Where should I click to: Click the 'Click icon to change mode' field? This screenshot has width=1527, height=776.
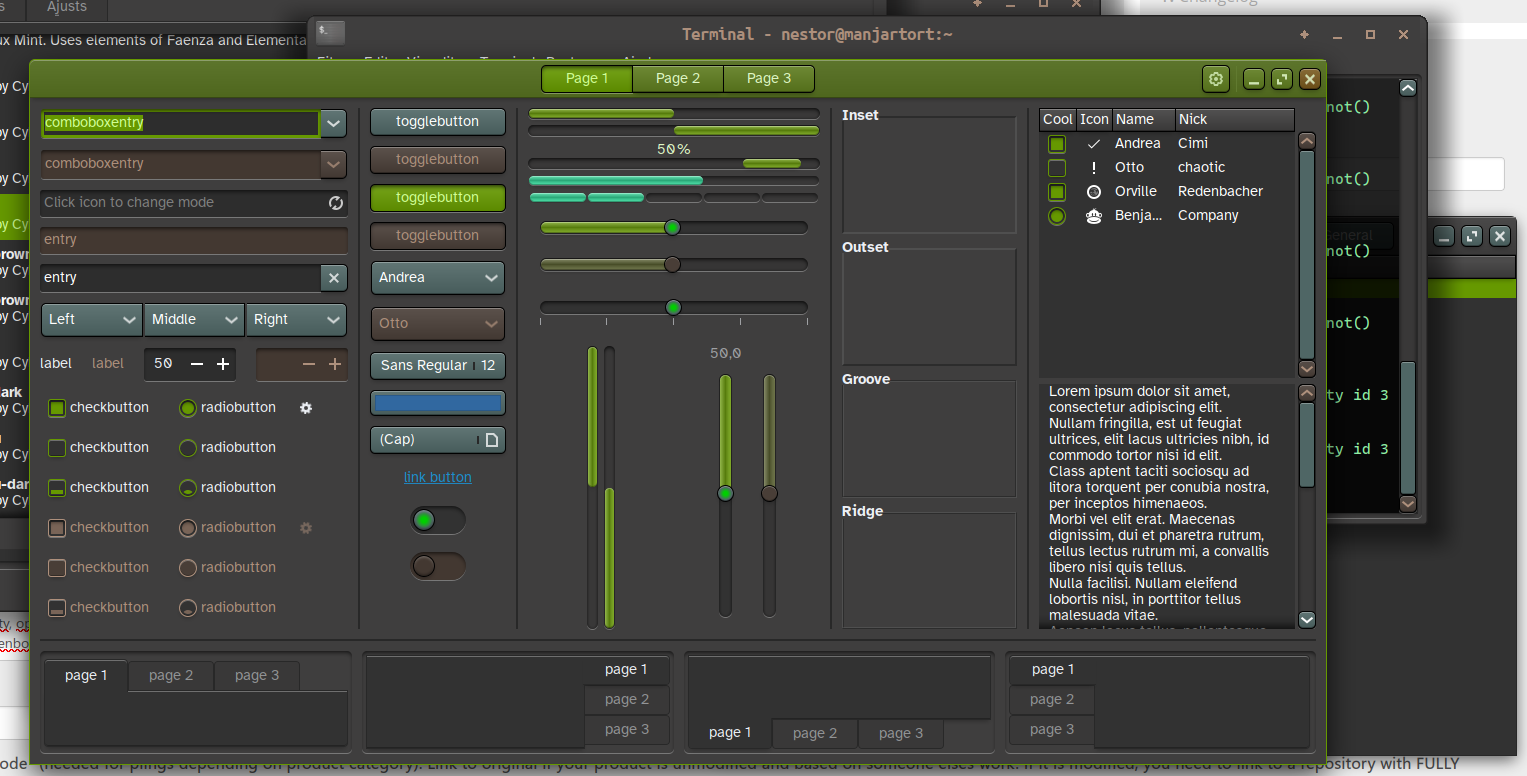pos(194,203)
